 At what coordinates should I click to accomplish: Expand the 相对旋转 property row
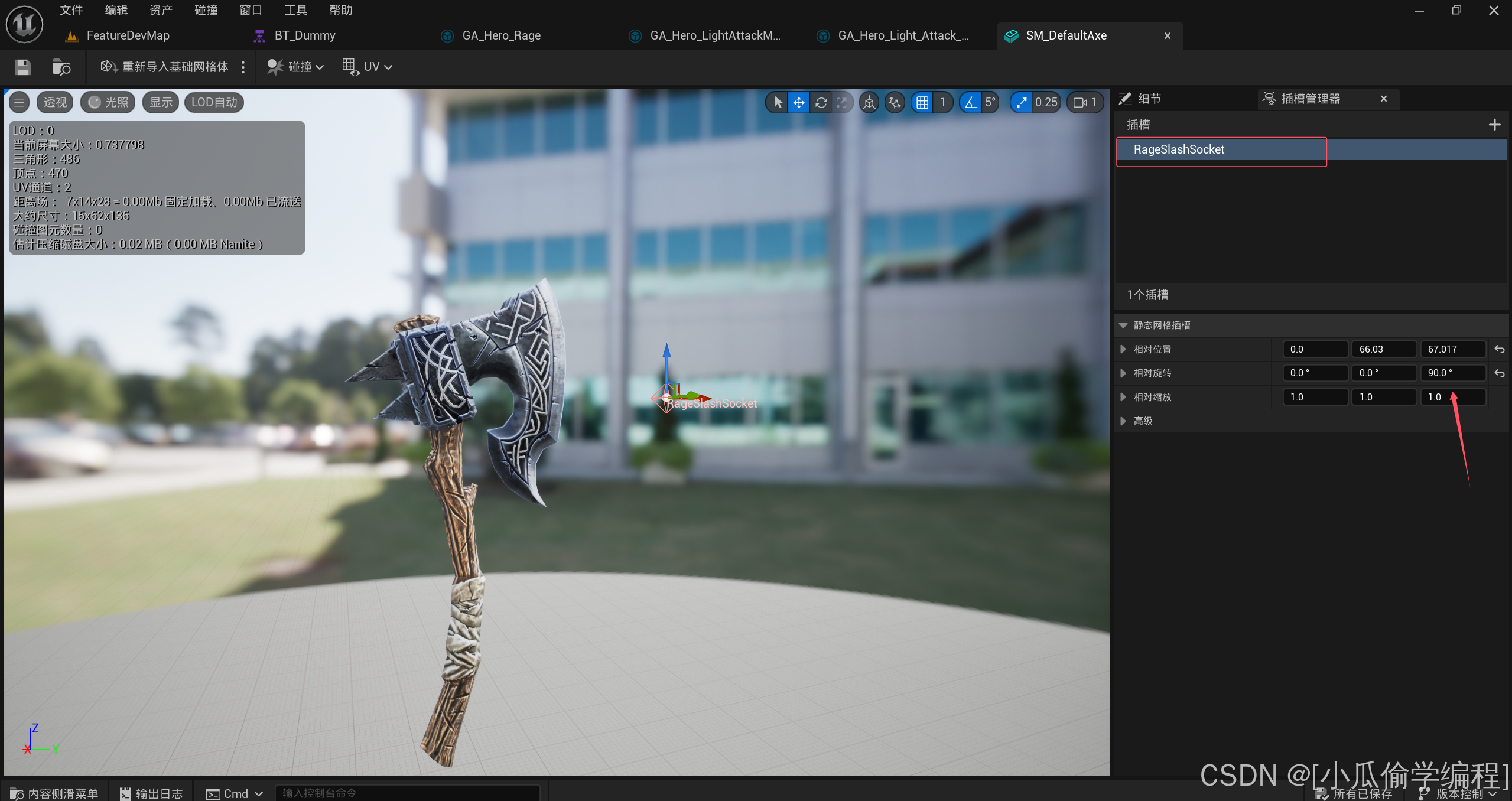1123,373
